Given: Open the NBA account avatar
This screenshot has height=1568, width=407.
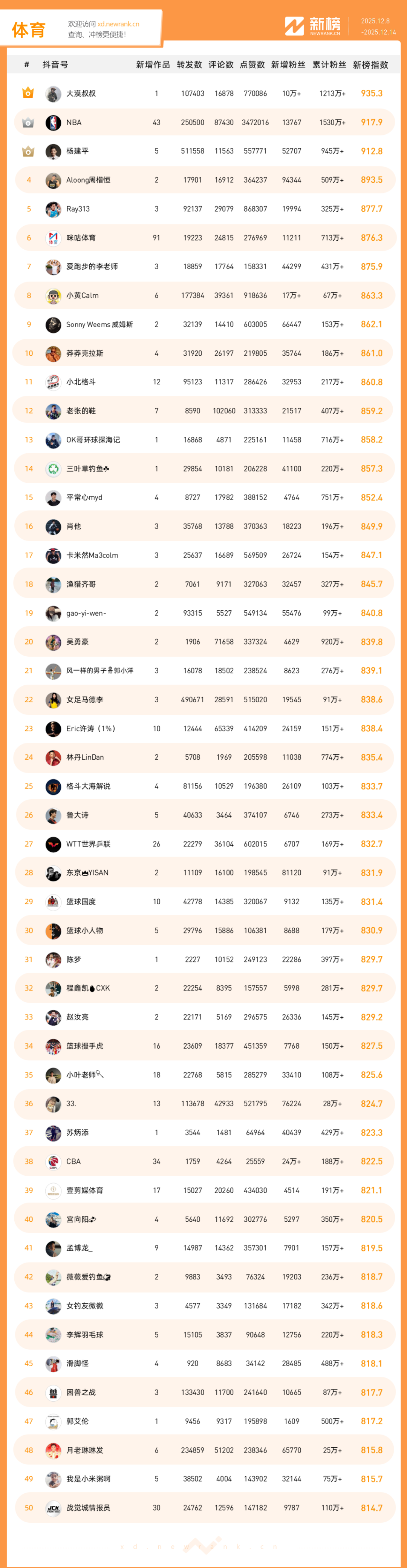Looking at the screenshot, I should click(54, 122).
